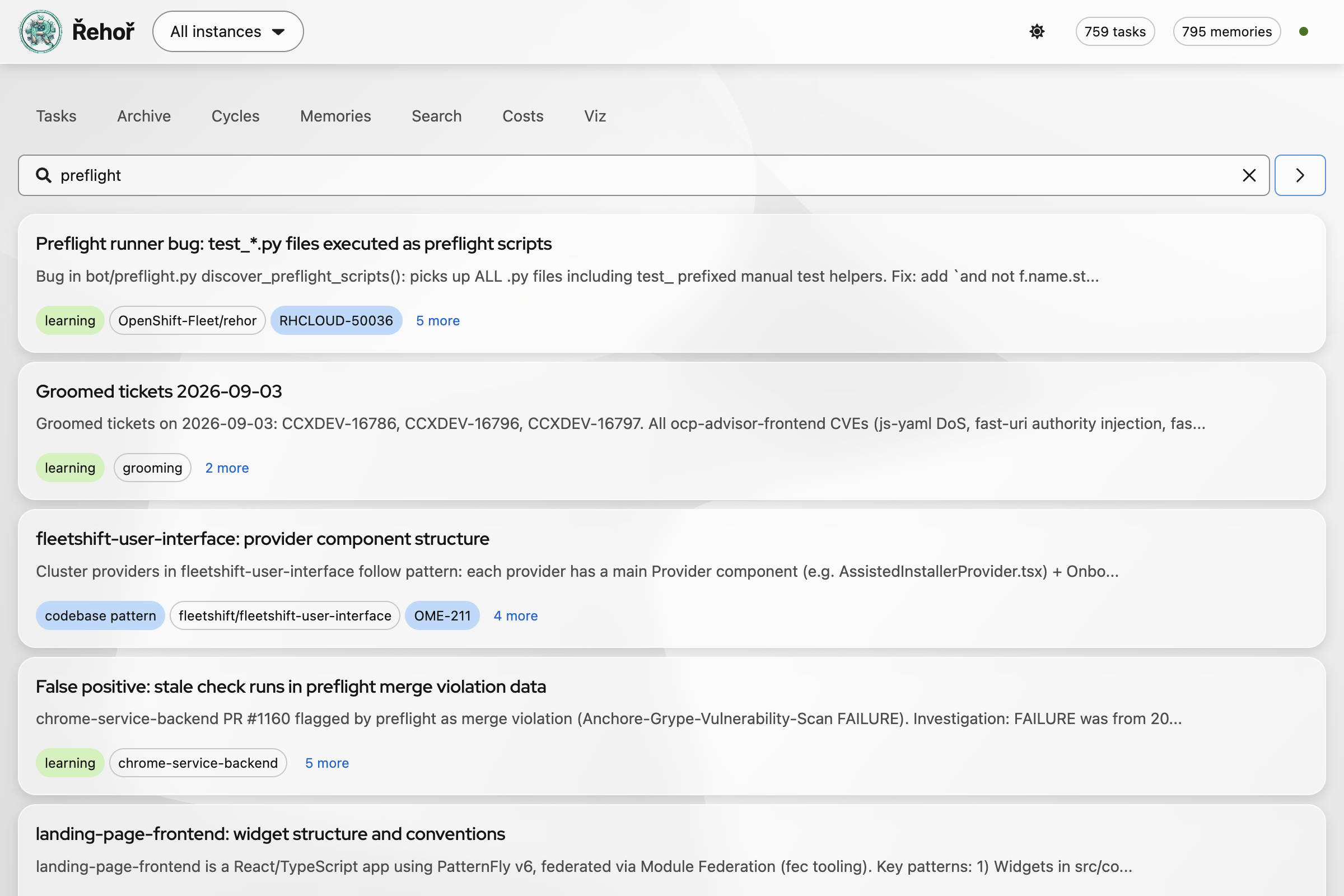Switch to the Viz tab
The image size is (1344, 896).
click(595, 116)
